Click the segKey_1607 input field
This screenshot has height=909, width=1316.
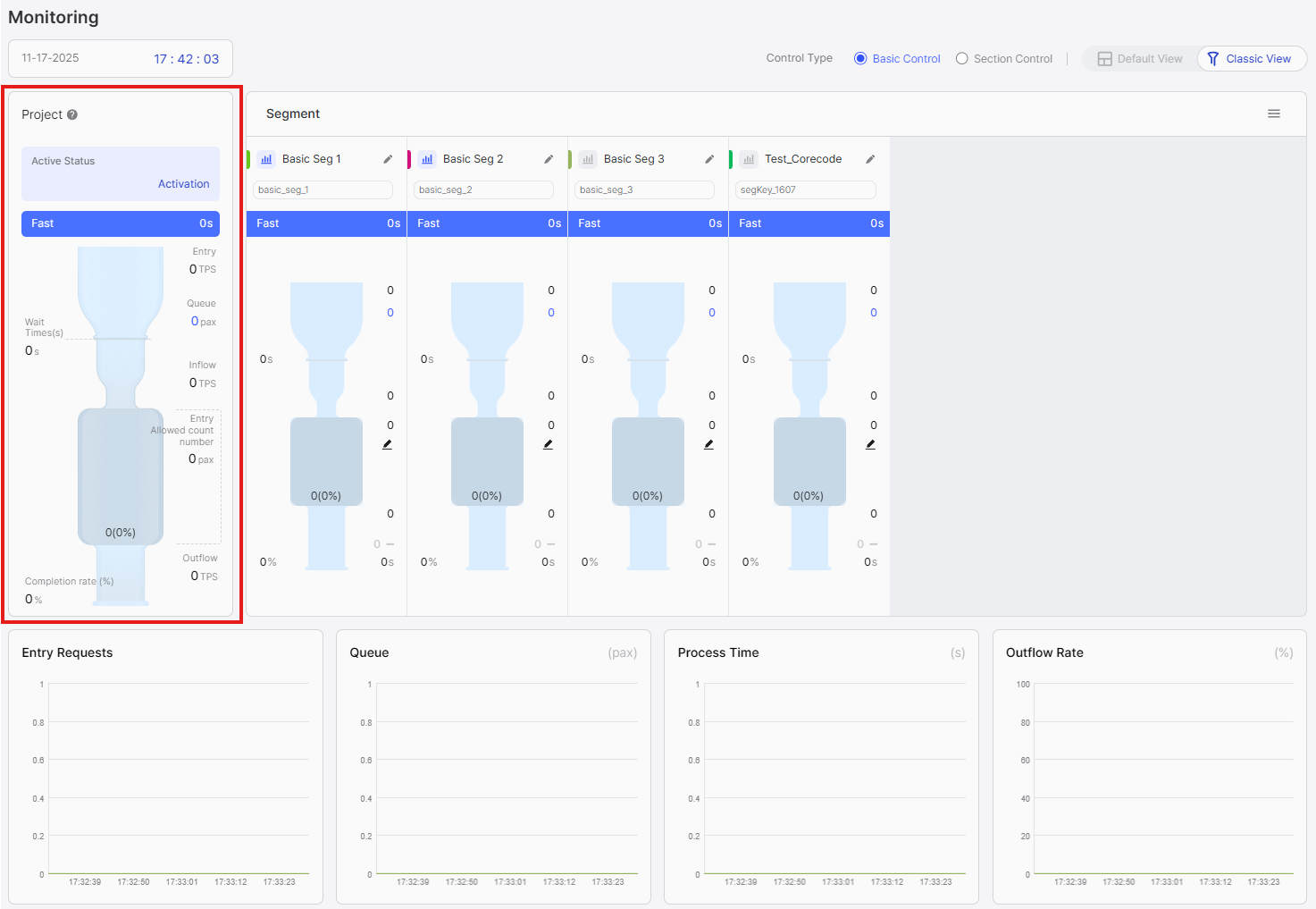coord(805,189)
